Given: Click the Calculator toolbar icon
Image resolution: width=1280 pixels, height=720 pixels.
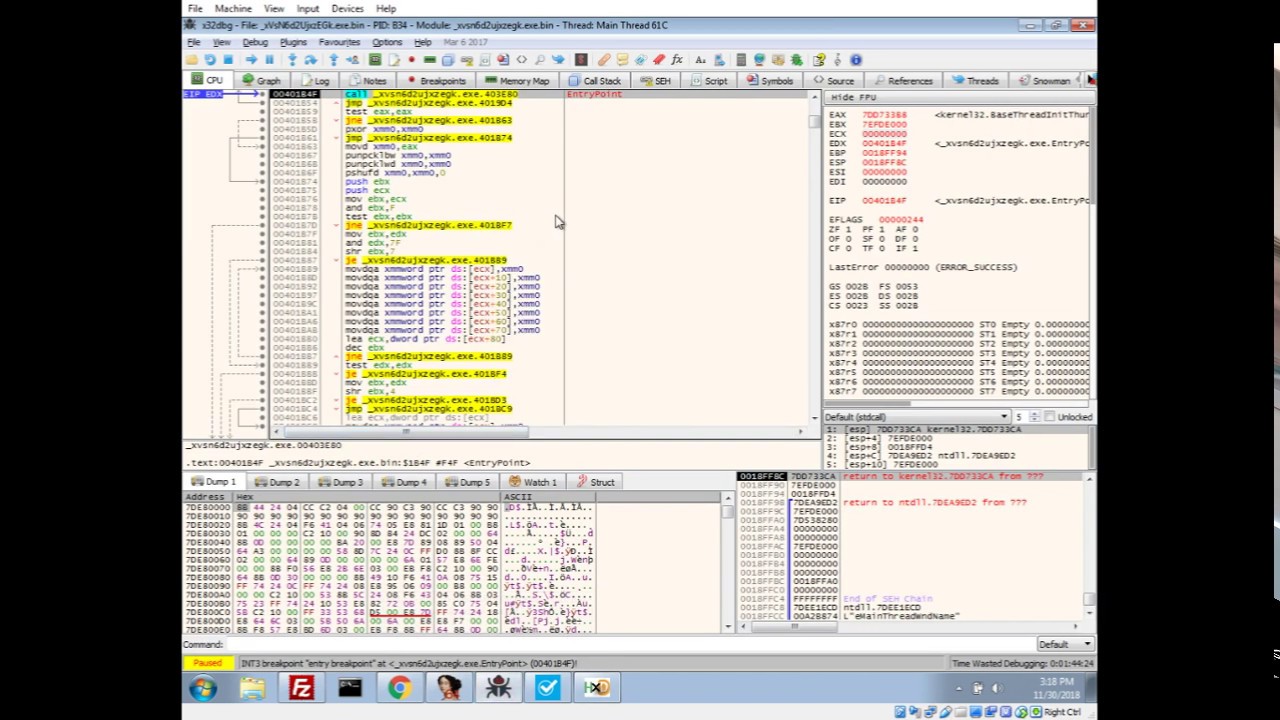Looking at the screenshot, I should (741, 60).
